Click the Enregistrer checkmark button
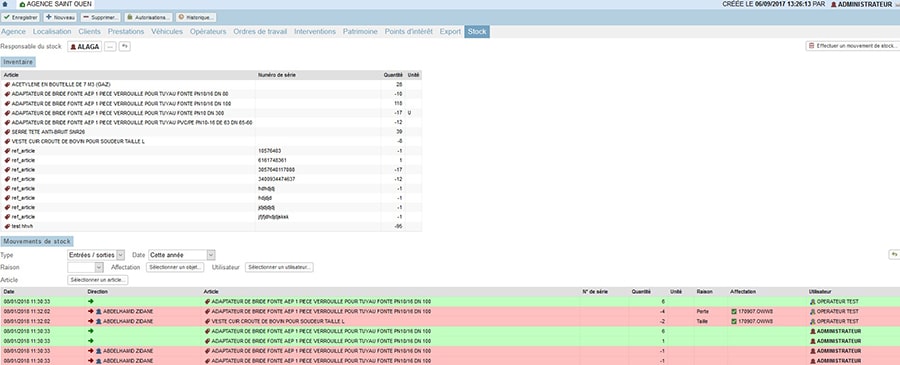 (21, 18)
